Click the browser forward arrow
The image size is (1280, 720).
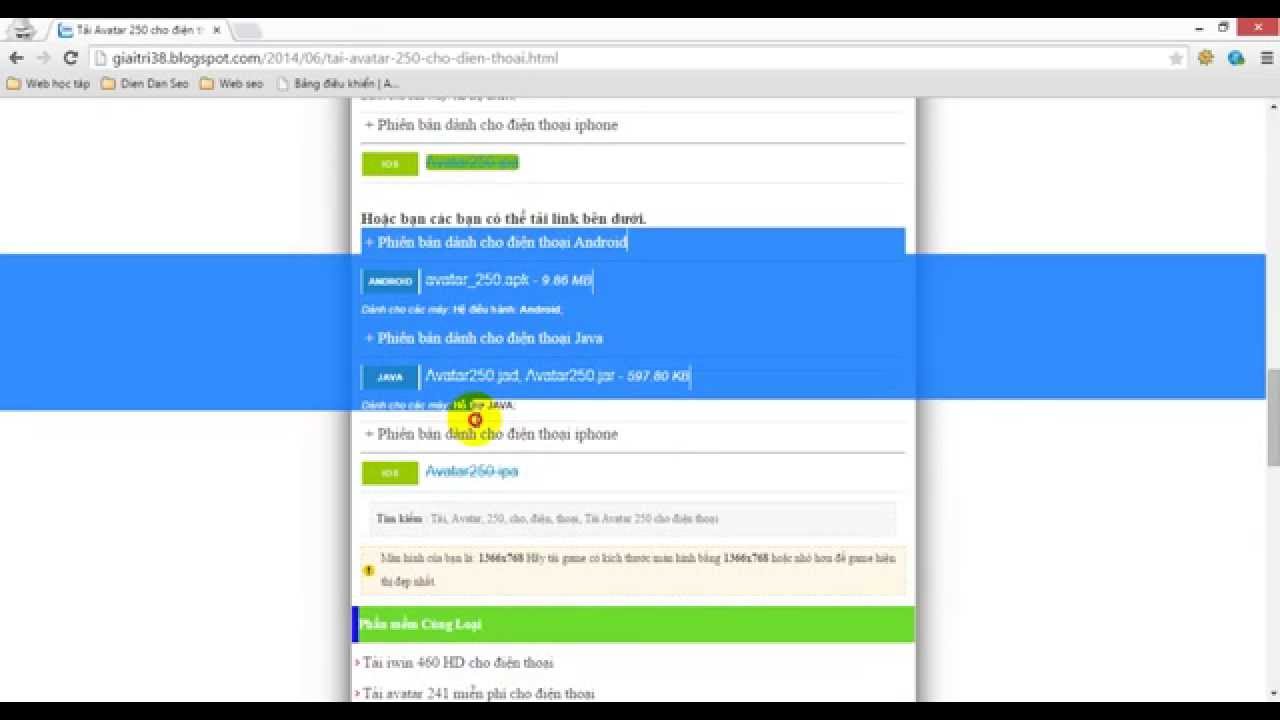(x=43, y=58)
